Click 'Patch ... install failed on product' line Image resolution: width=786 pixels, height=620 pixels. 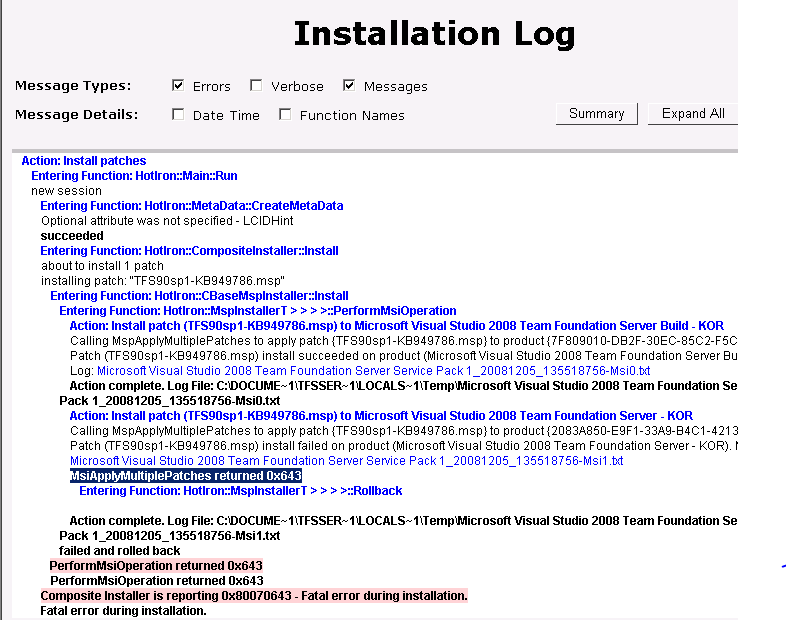click(x=404, y=446)
